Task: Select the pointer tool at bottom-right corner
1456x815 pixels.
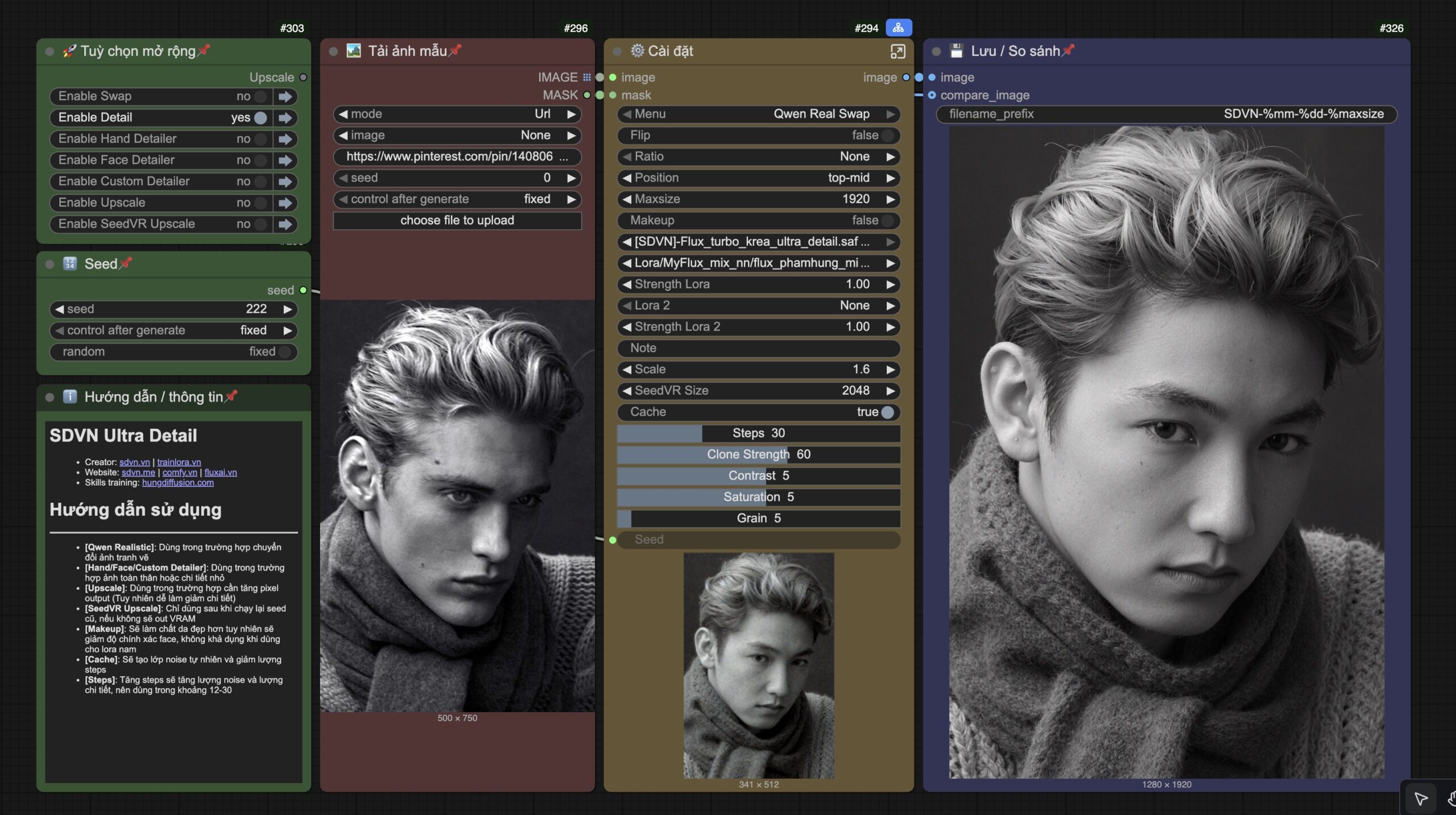Action: (x=1420, y=799)
